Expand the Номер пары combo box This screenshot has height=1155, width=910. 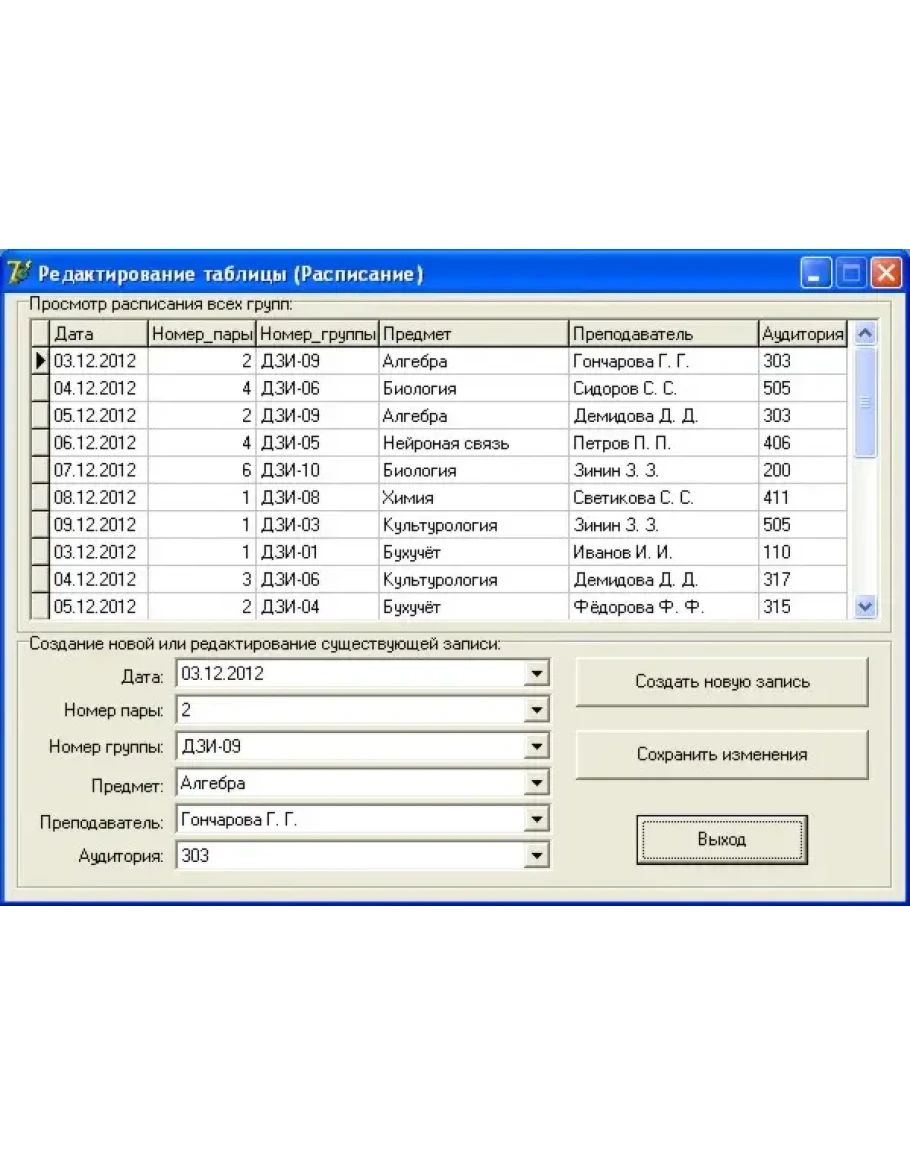538,710
